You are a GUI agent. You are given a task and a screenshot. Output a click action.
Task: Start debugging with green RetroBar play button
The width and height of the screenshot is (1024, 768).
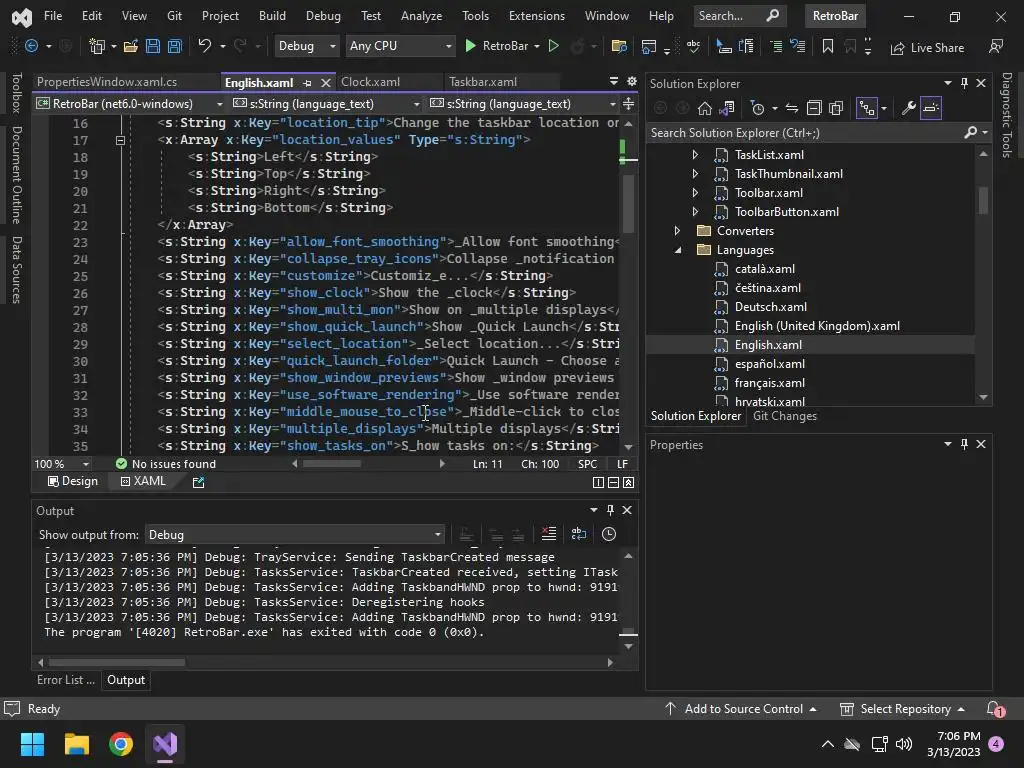tap(470, 46)
